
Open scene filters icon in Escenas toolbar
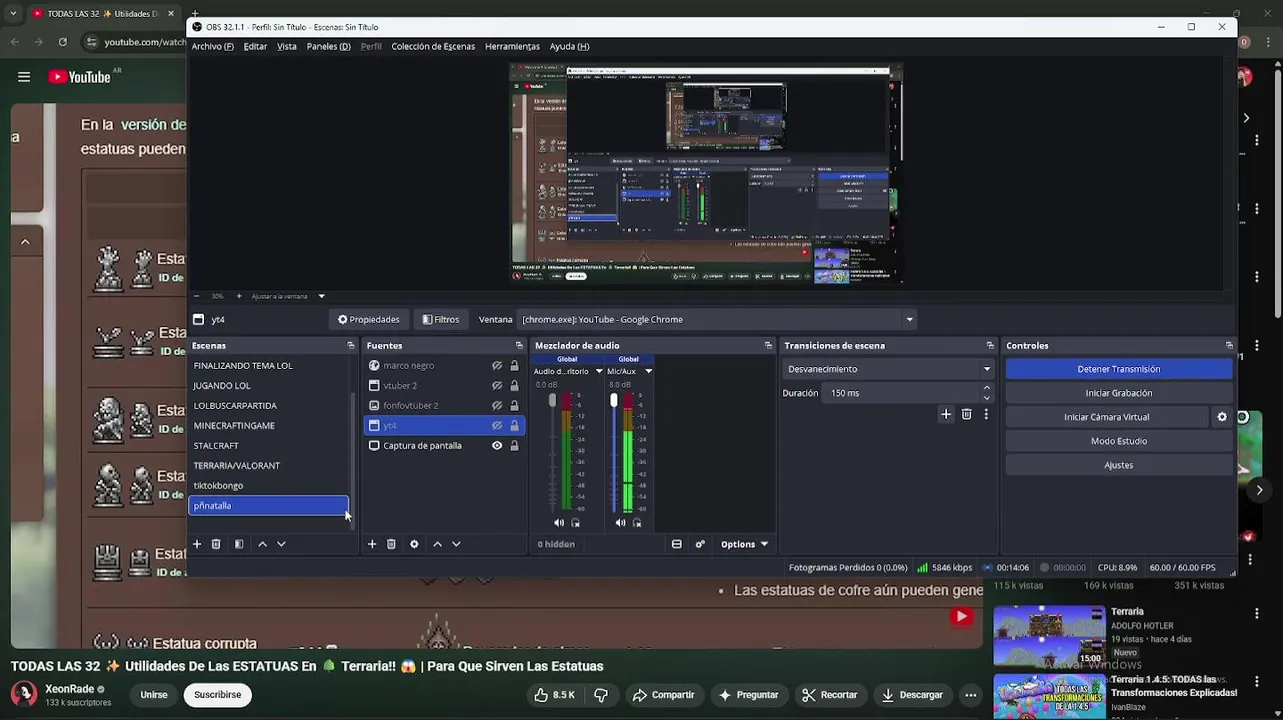pos(239,544)
